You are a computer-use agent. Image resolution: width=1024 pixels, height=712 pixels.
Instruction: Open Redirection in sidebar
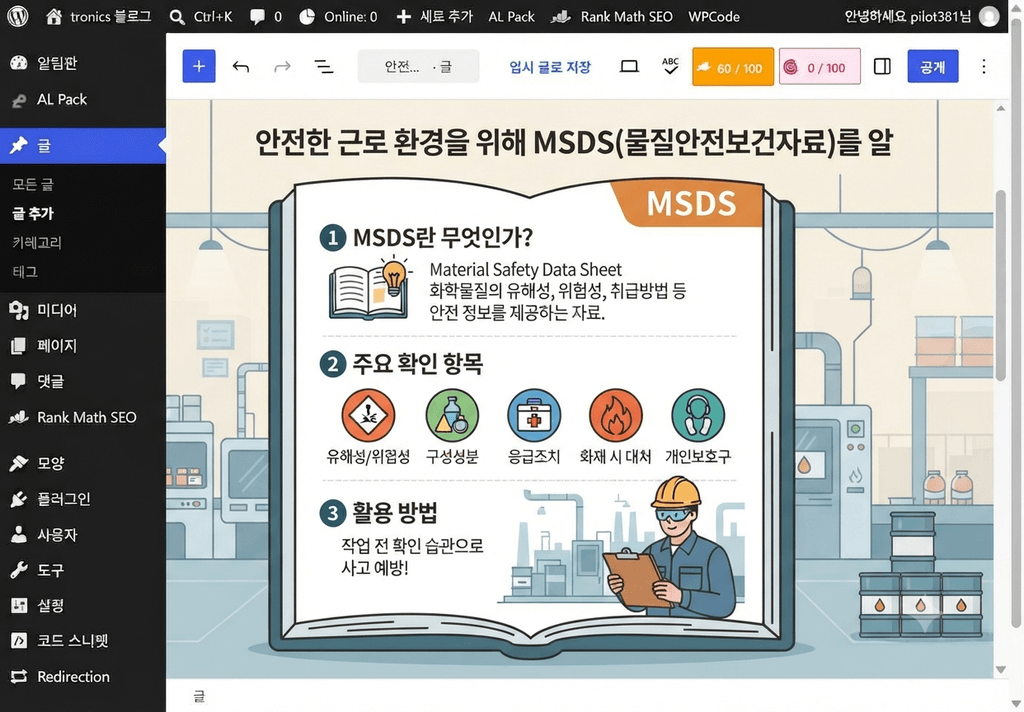click(83, 676)
